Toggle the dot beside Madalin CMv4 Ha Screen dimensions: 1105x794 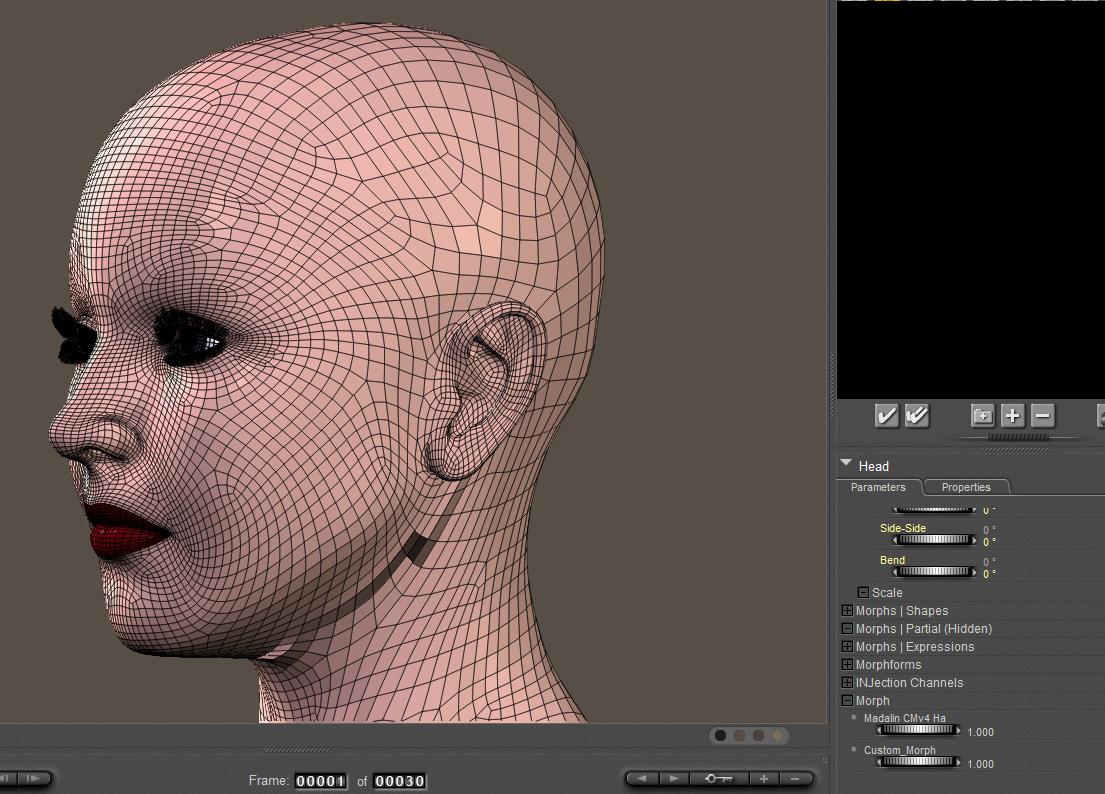tap(854, 717)
